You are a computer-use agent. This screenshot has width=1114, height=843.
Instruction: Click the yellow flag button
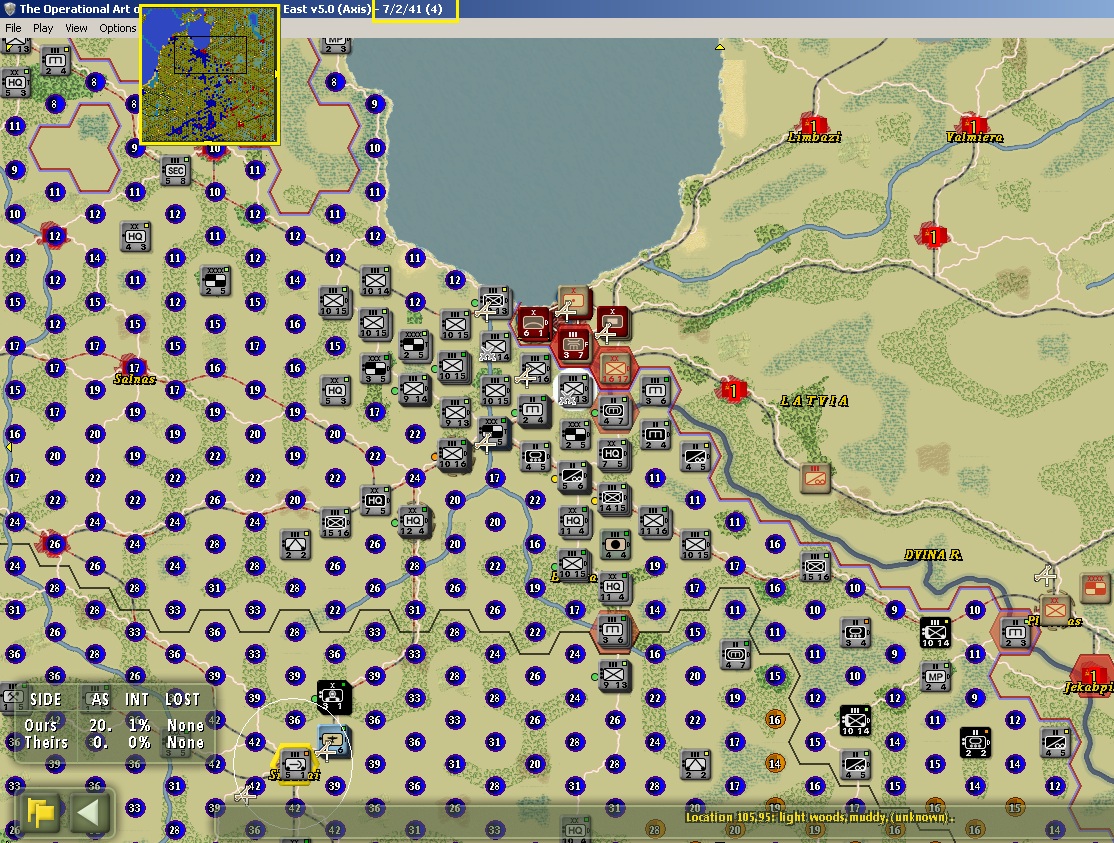[40, 812]
